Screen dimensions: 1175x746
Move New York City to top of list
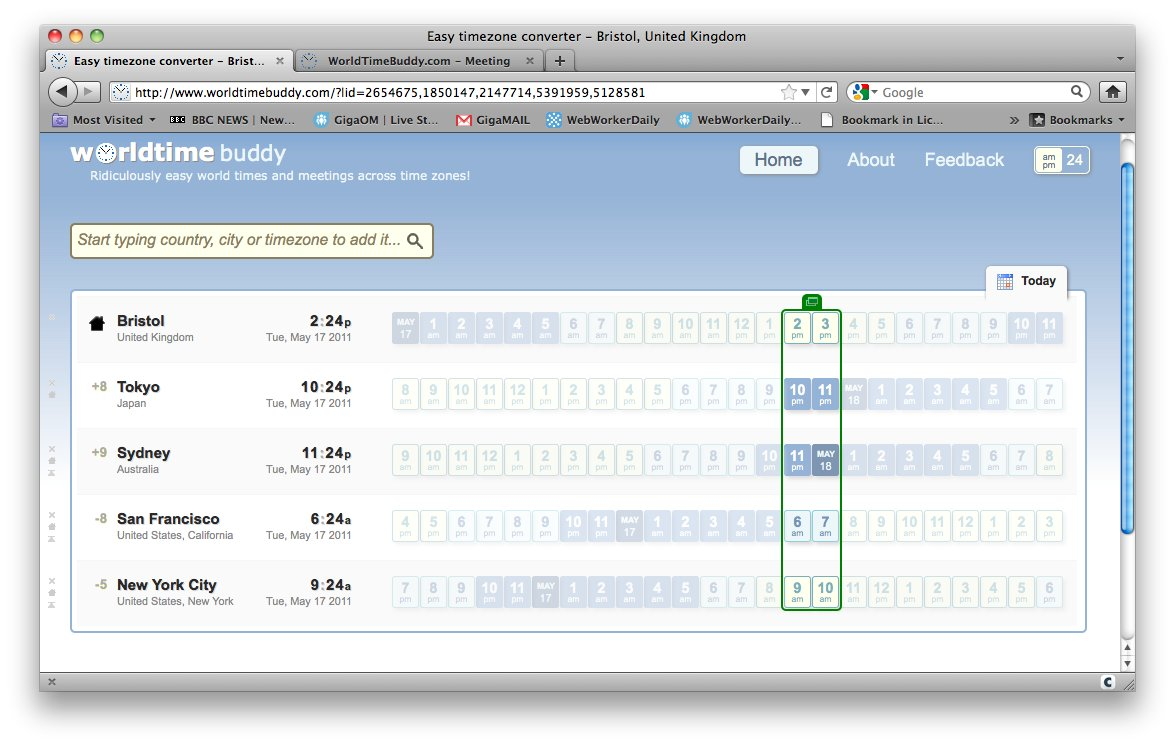pyautogui.click(x=52, y=604)
